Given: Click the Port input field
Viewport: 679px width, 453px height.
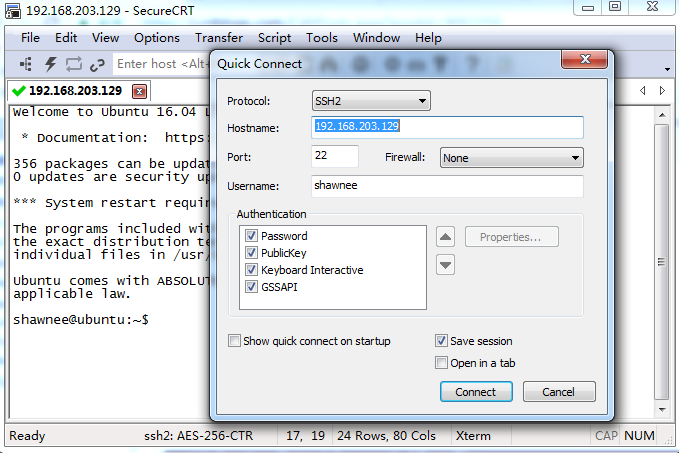Looking at the screenshot, I should 334,156.
